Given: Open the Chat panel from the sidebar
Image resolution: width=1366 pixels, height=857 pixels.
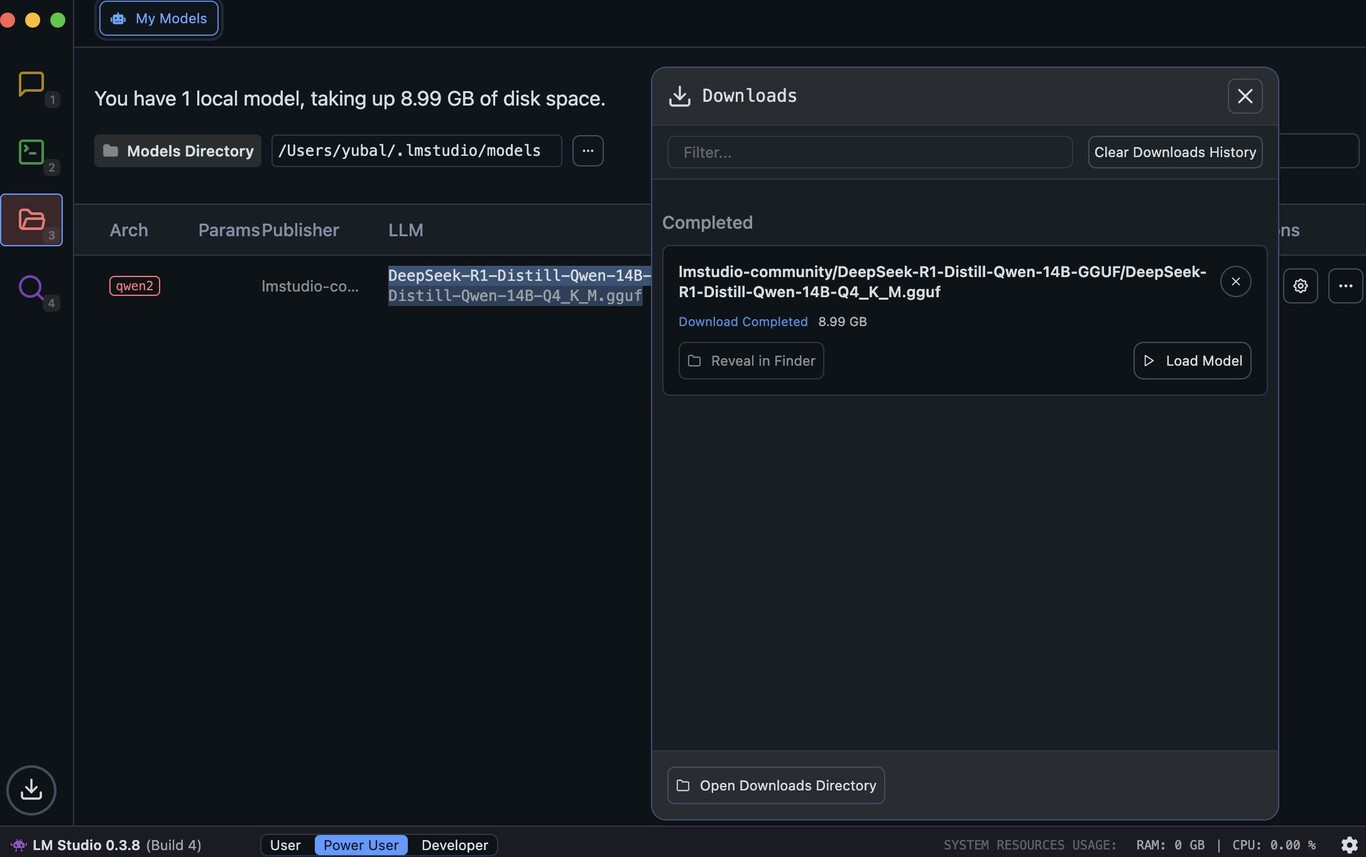Looking at the screenshot, I should click(x=29, y=85).
